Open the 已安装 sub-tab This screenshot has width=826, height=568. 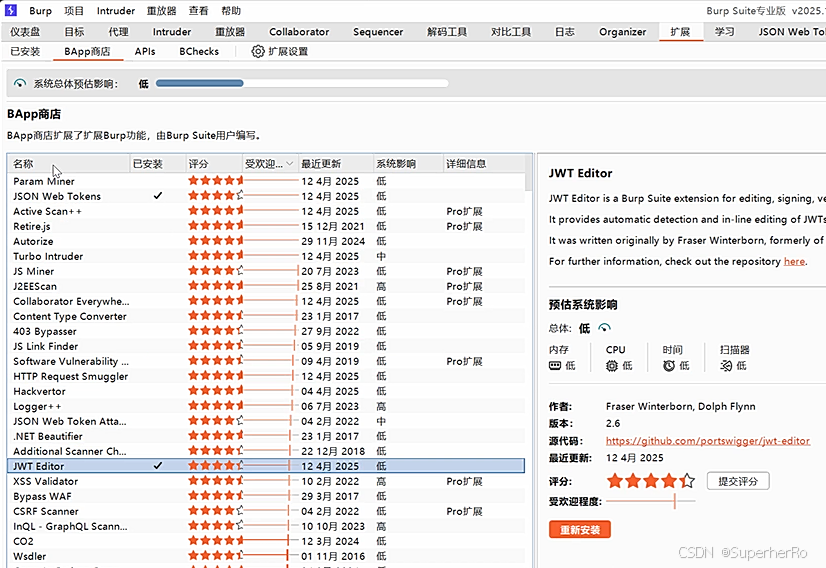point(25,51)
